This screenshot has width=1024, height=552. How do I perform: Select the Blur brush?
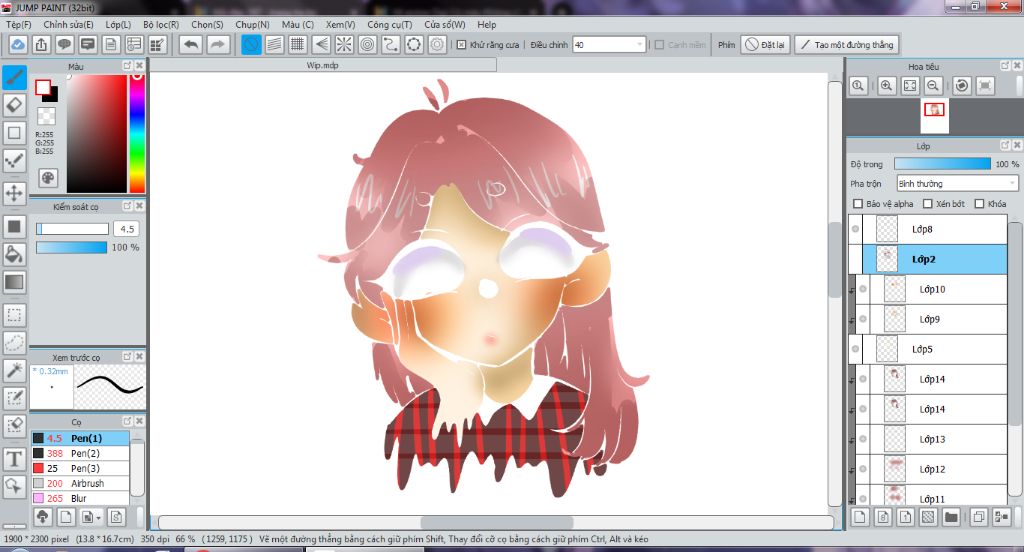point(80,498)
